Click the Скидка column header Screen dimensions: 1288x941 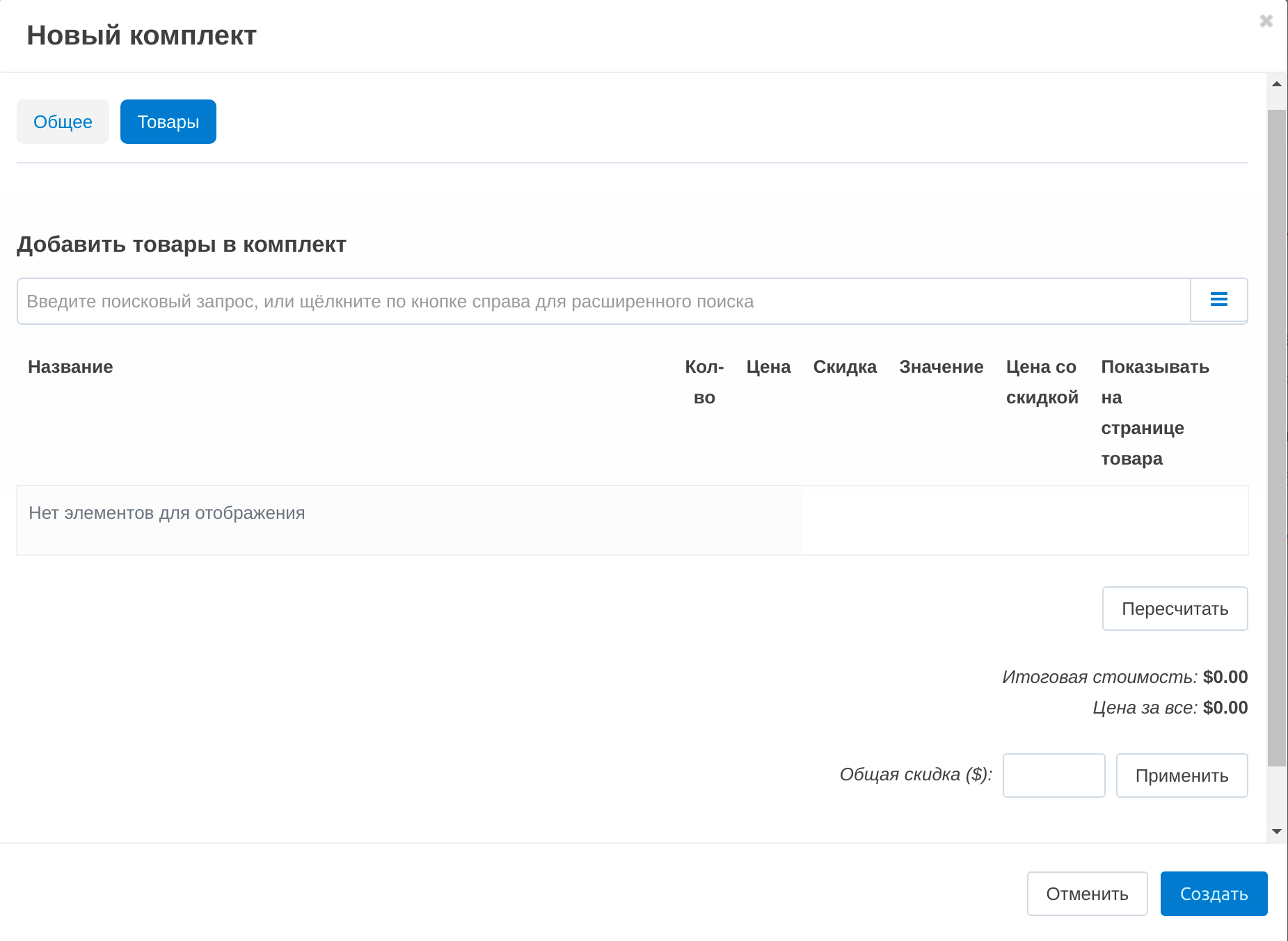(x=845, y=367)
